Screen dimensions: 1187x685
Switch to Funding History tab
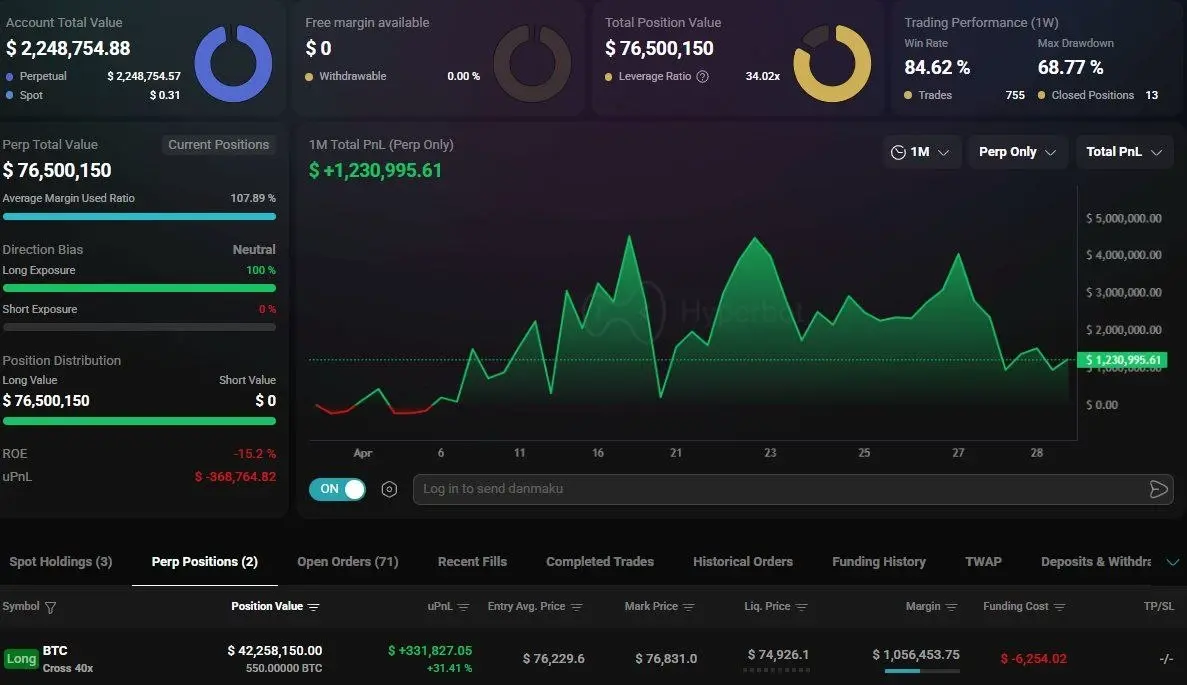[879, 562]
